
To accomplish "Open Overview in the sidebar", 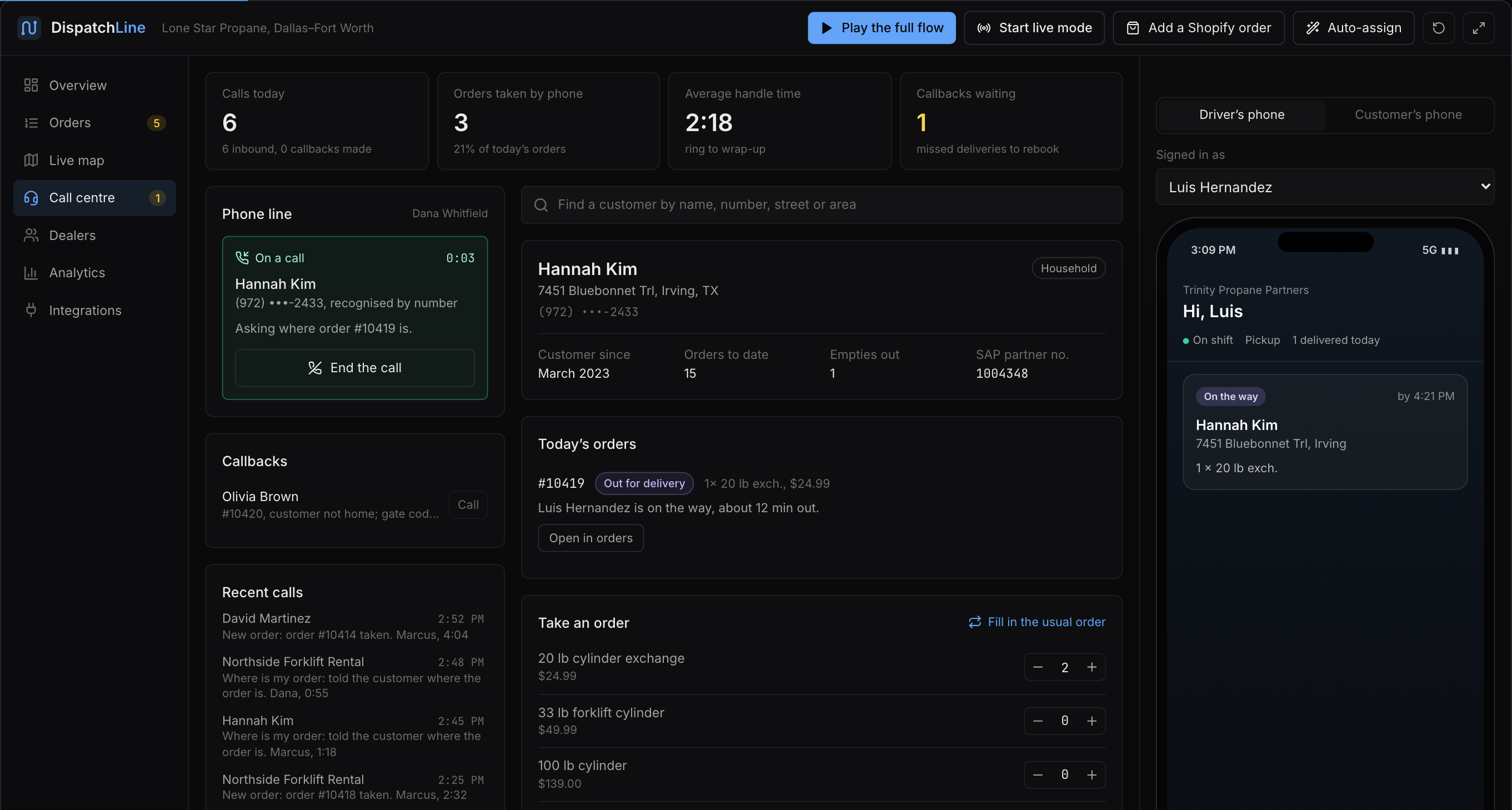I will pyautogui.click(x=94, y=85).
